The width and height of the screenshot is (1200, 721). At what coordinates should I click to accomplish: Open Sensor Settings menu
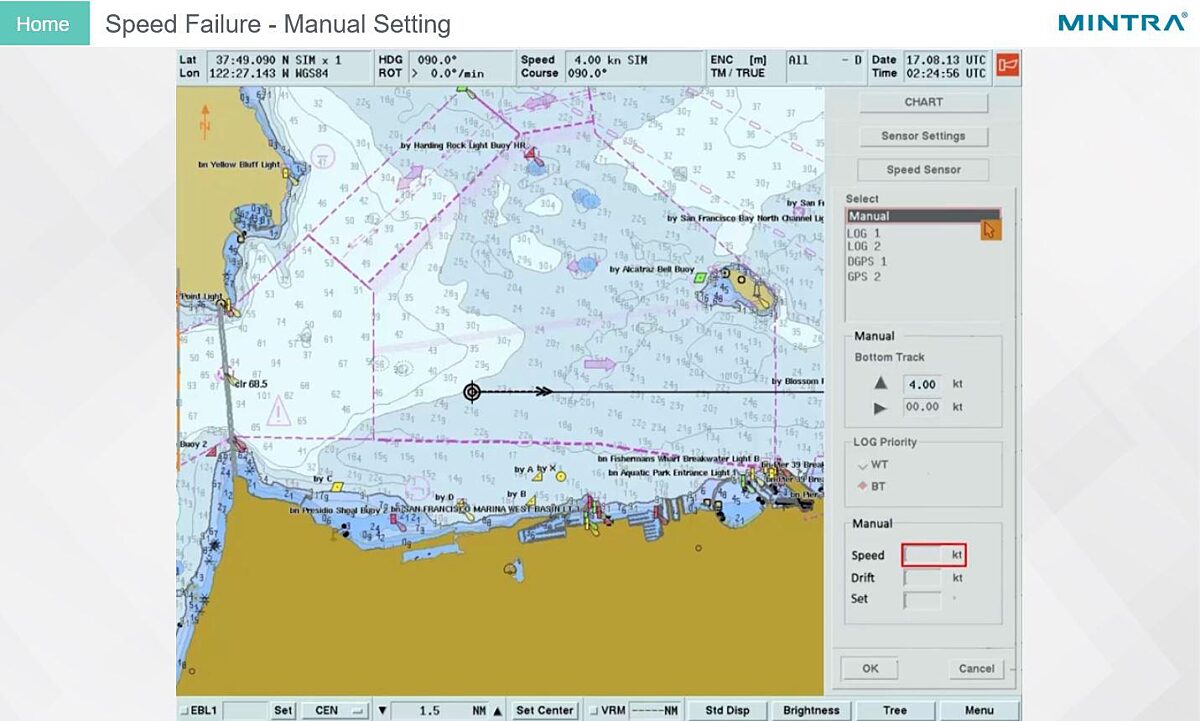tap(924, 136)
